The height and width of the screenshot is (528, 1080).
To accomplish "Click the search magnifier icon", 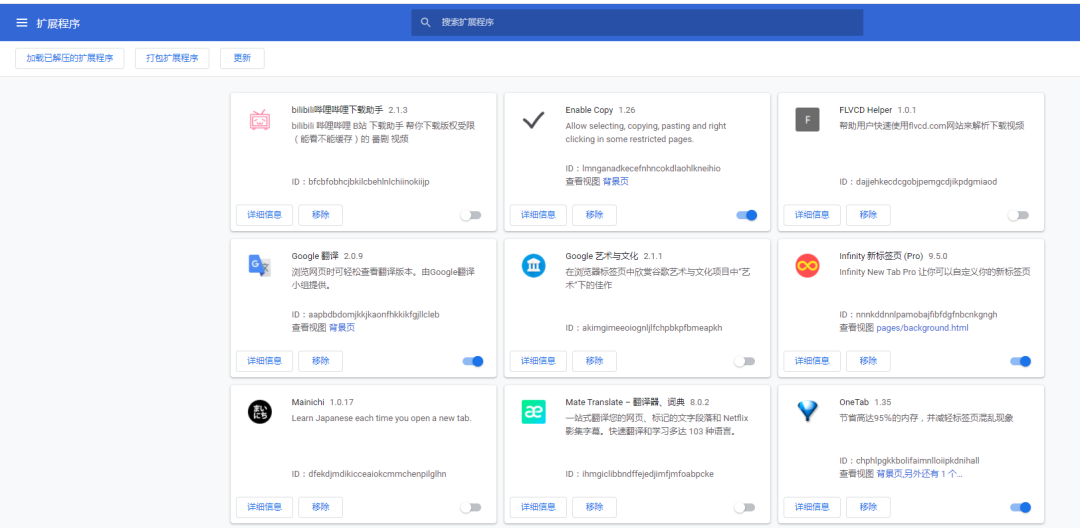I will (426, 23).
